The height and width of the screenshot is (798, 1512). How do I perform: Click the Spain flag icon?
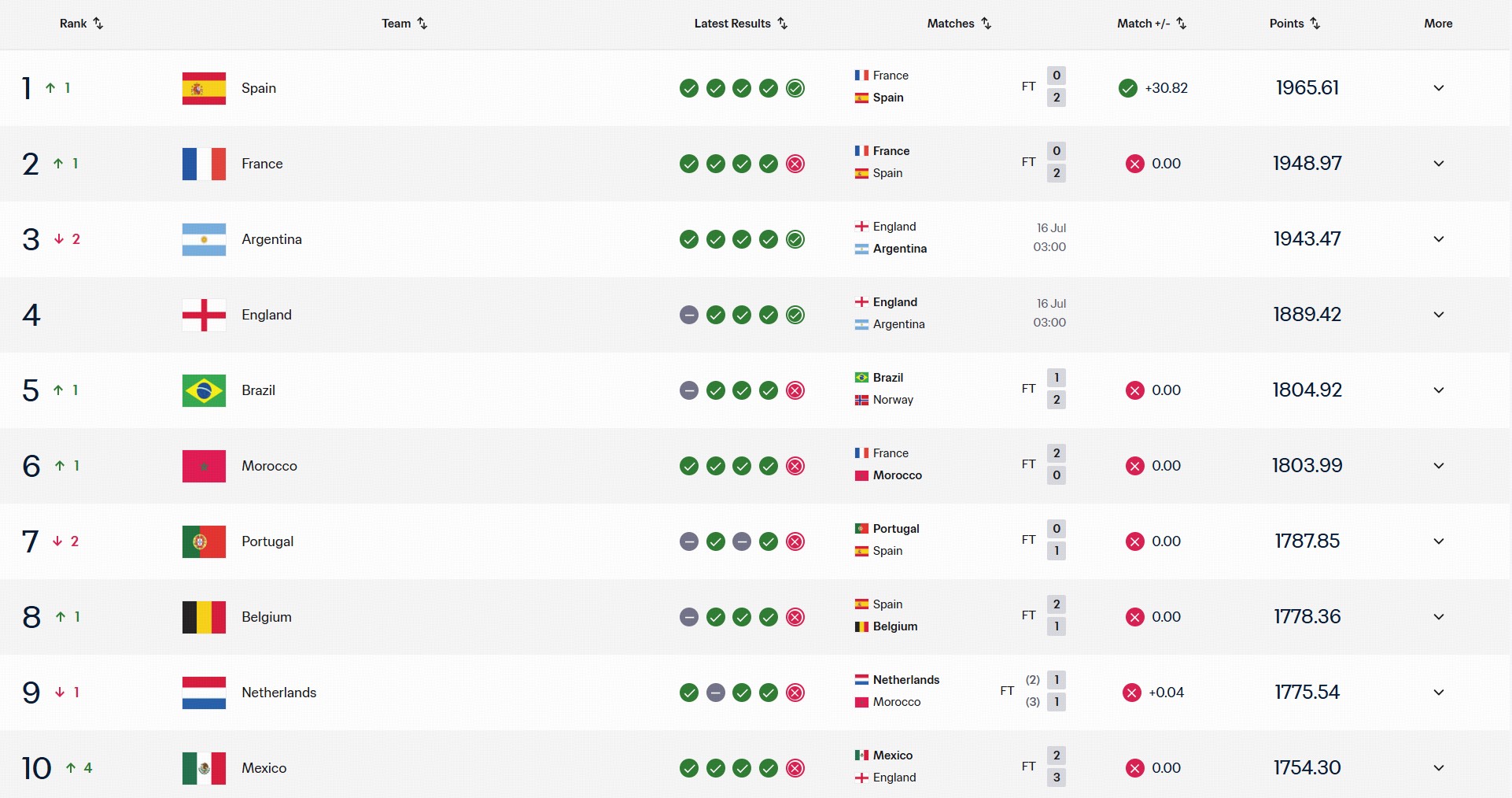204,88
